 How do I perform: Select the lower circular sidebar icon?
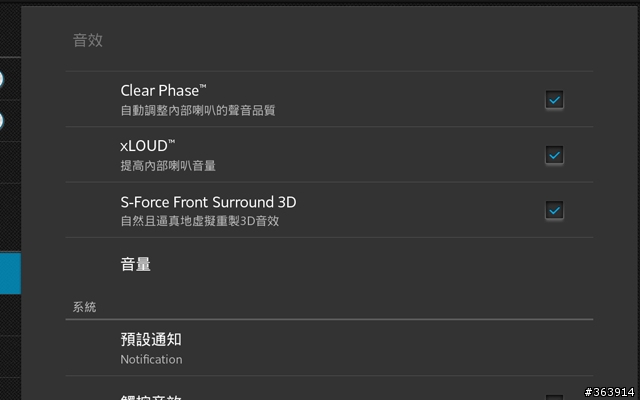pos(1,121)
